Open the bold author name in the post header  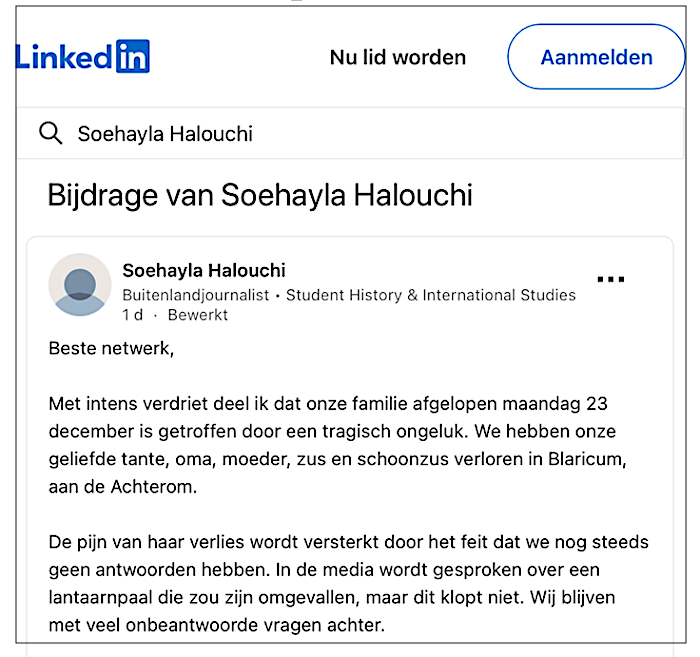point(204,270)
